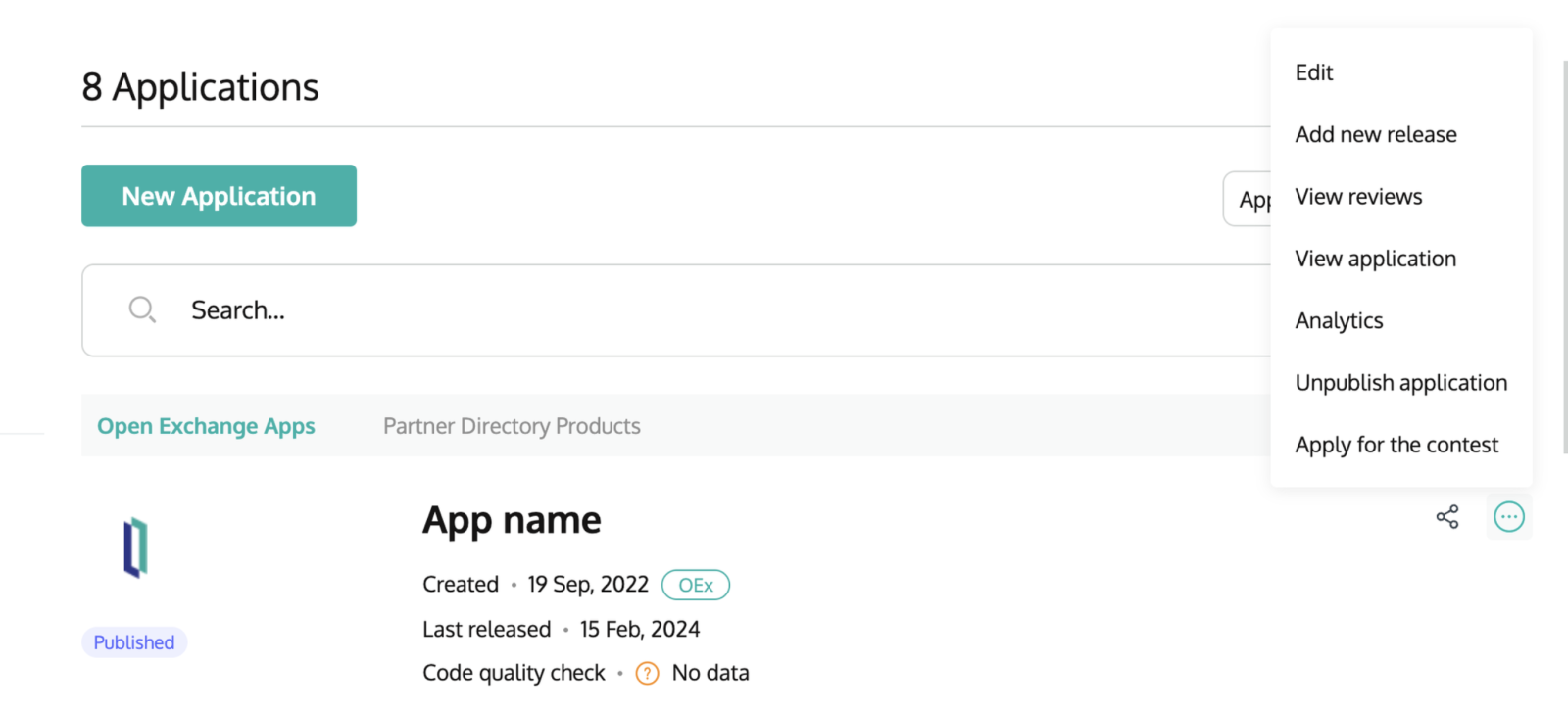Screen dimensions: 1568x712
Task: Click the New Application button
Action: pos(219,196)
